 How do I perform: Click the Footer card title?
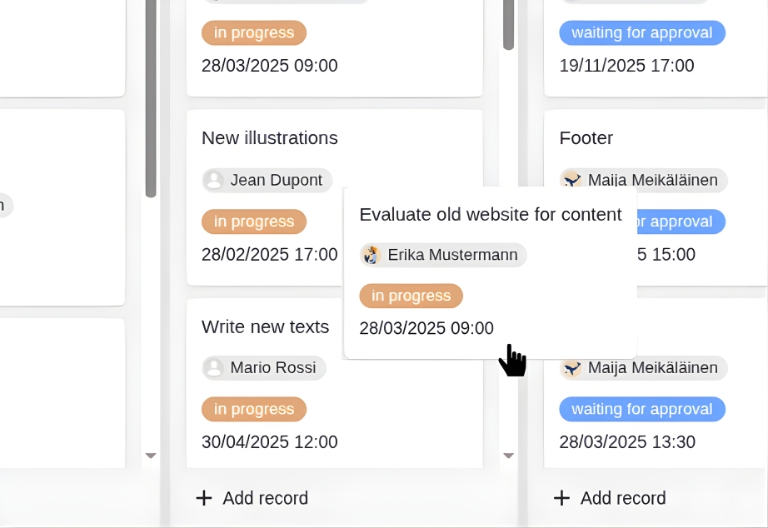(x=586, y=138)
